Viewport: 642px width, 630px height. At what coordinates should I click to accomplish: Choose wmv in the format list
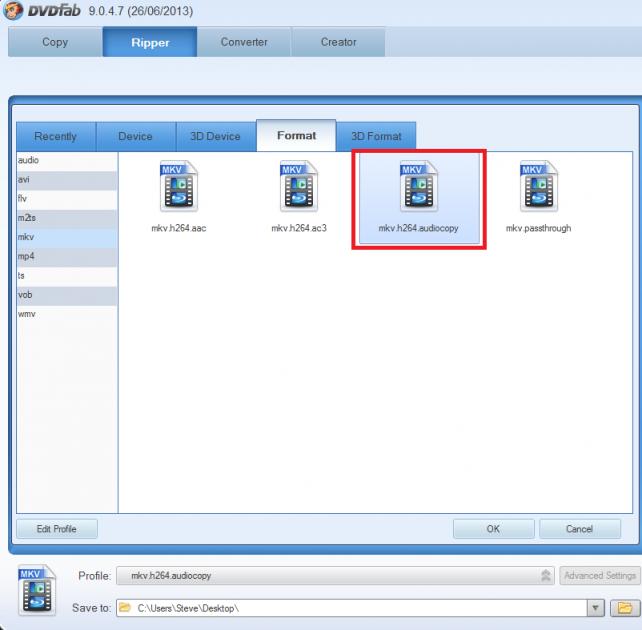point(67,314)
